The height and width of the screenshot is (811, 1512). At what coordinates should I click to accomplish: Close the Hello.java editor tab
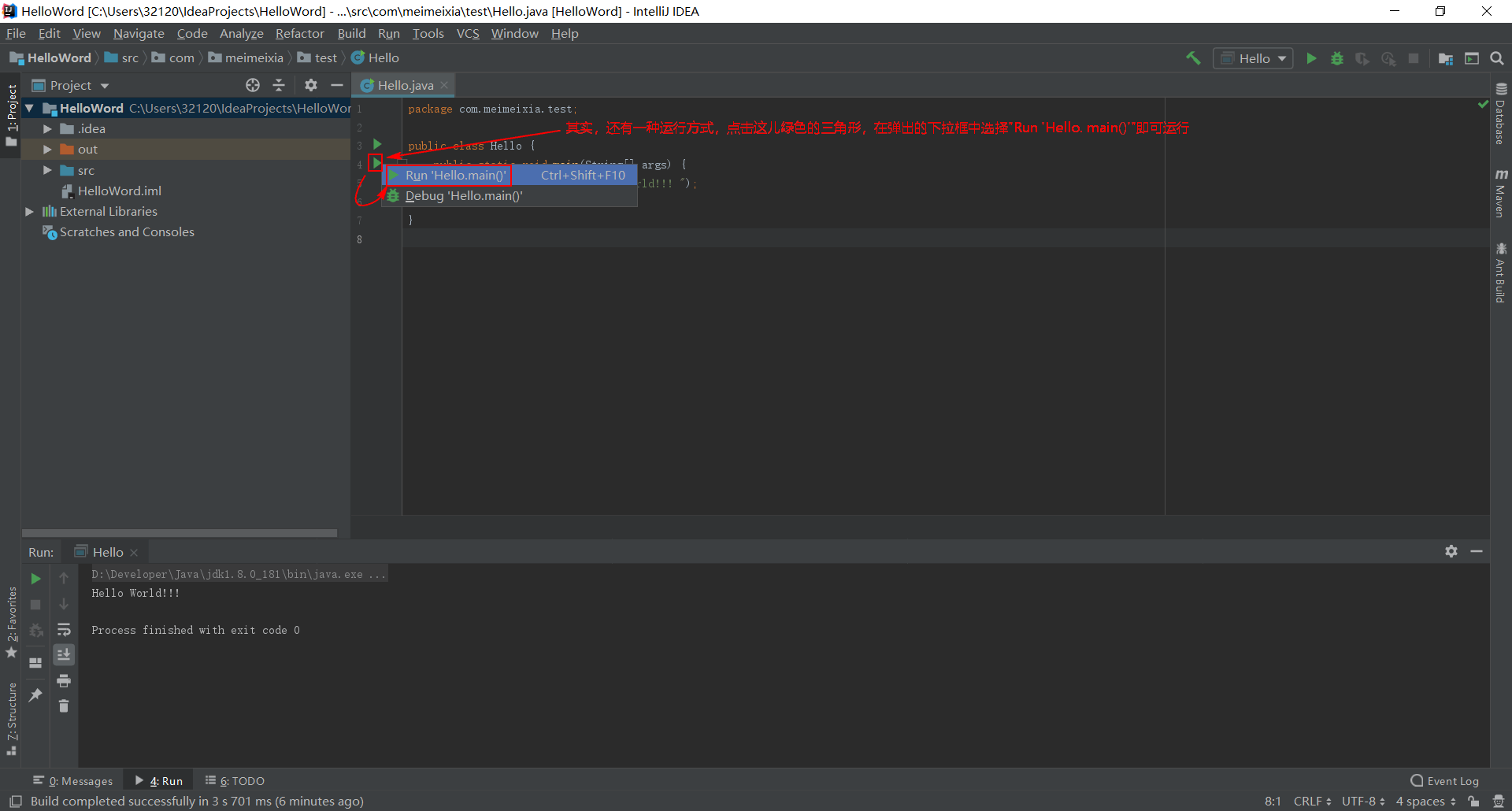(444, 85)
